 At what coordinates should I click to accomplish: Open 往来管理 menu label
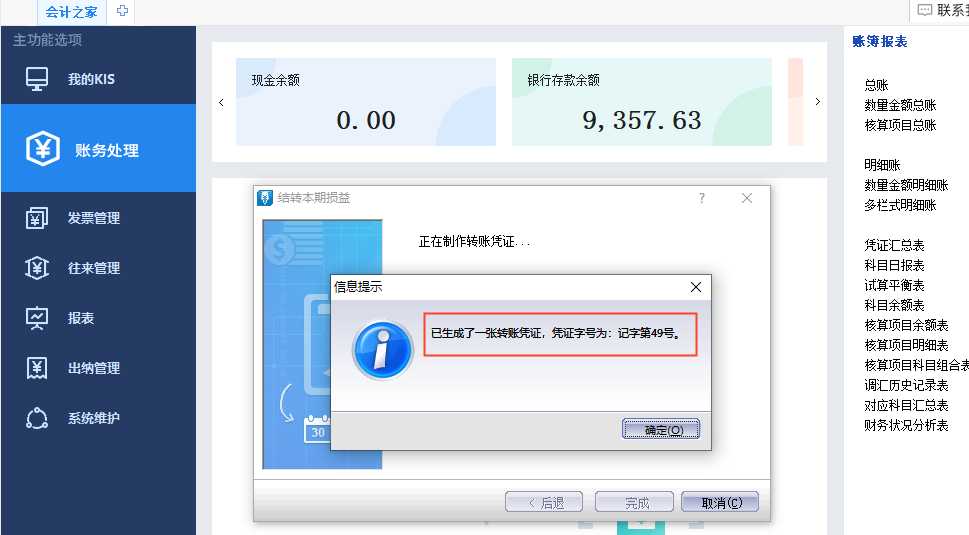[x=94, y=268]
